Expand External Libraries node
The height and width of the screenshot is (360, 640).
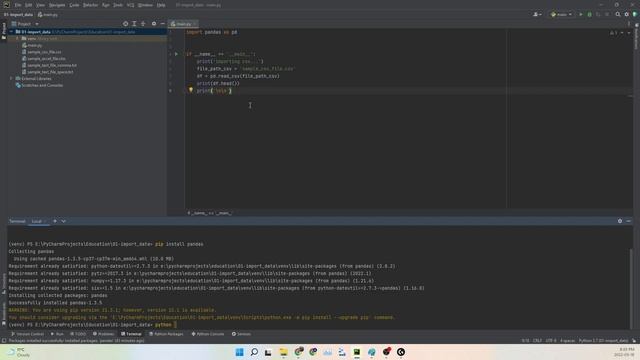11,78
